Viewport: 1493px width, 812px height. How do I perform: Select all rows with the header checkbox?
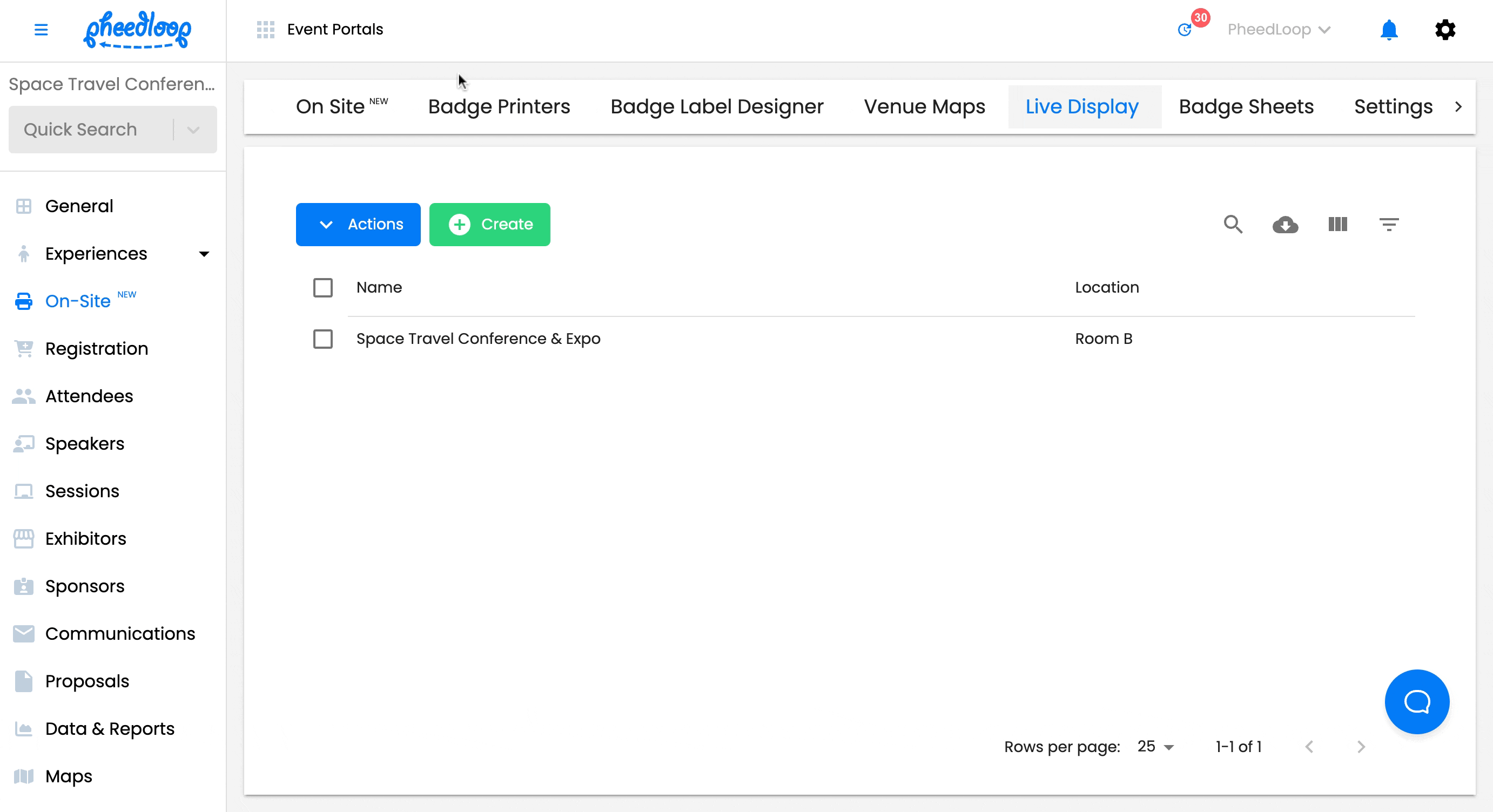pos(323,287)
